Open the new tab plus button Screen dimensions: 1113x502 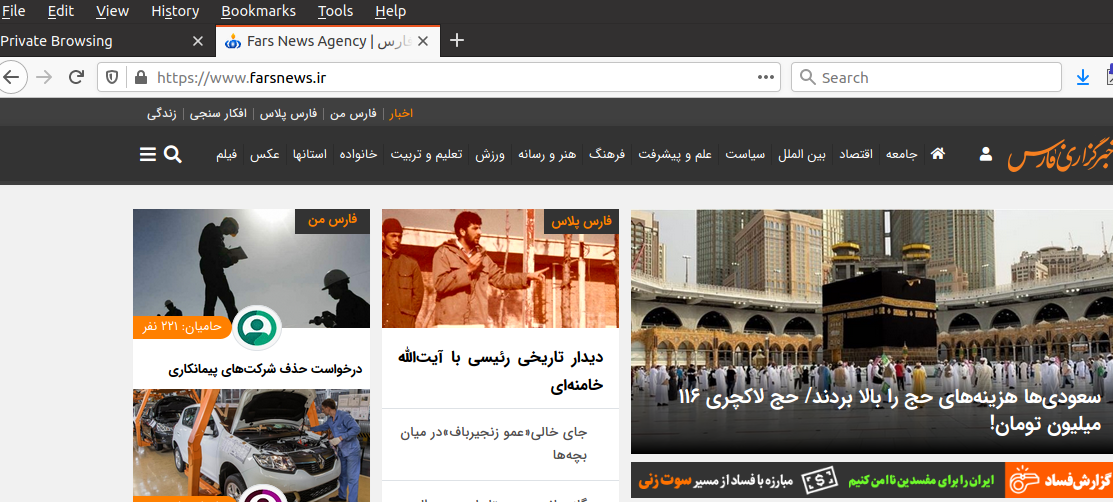457,41
